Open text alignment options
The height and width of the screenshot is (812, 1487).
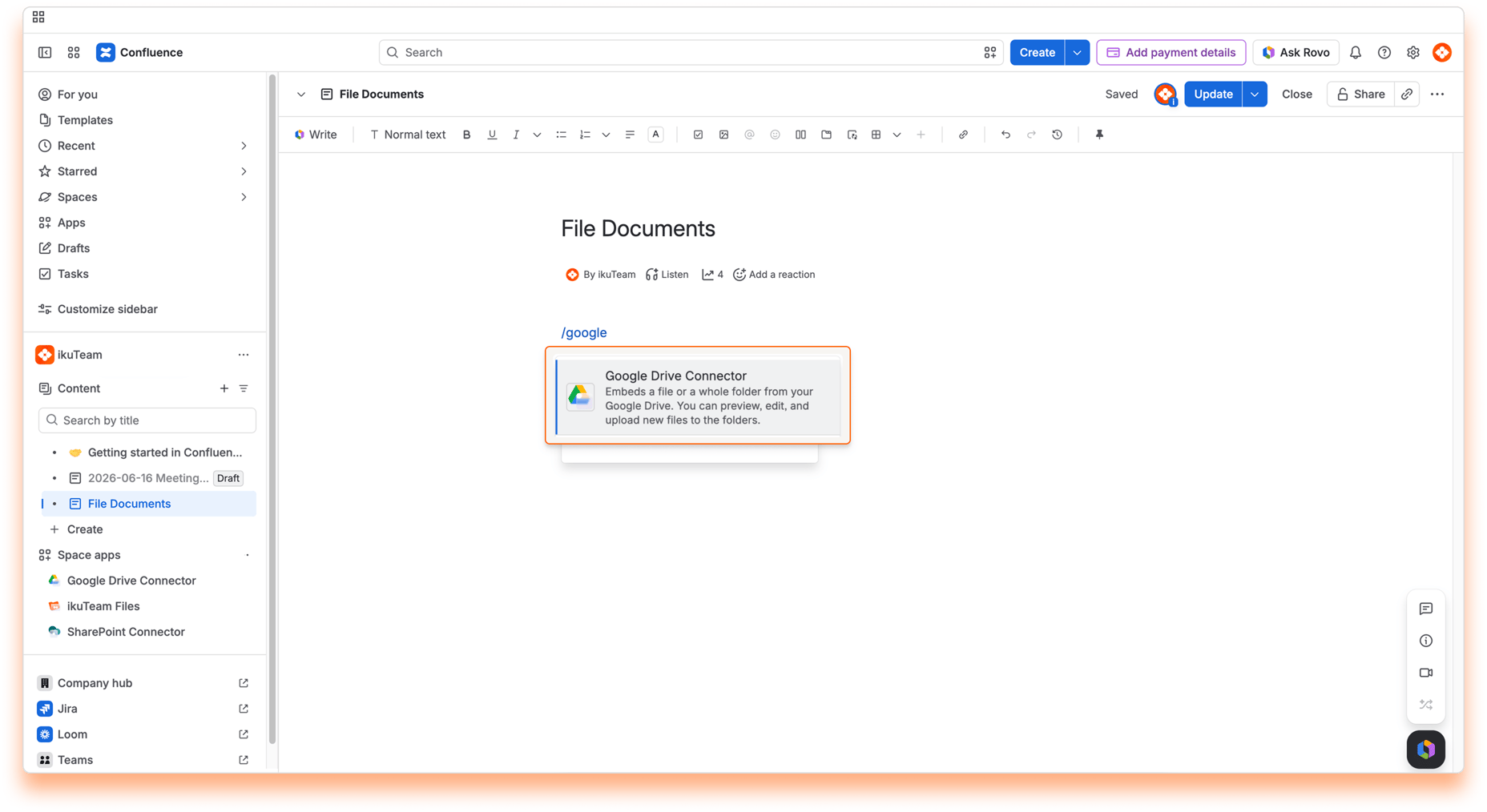(x=630, y=135)
